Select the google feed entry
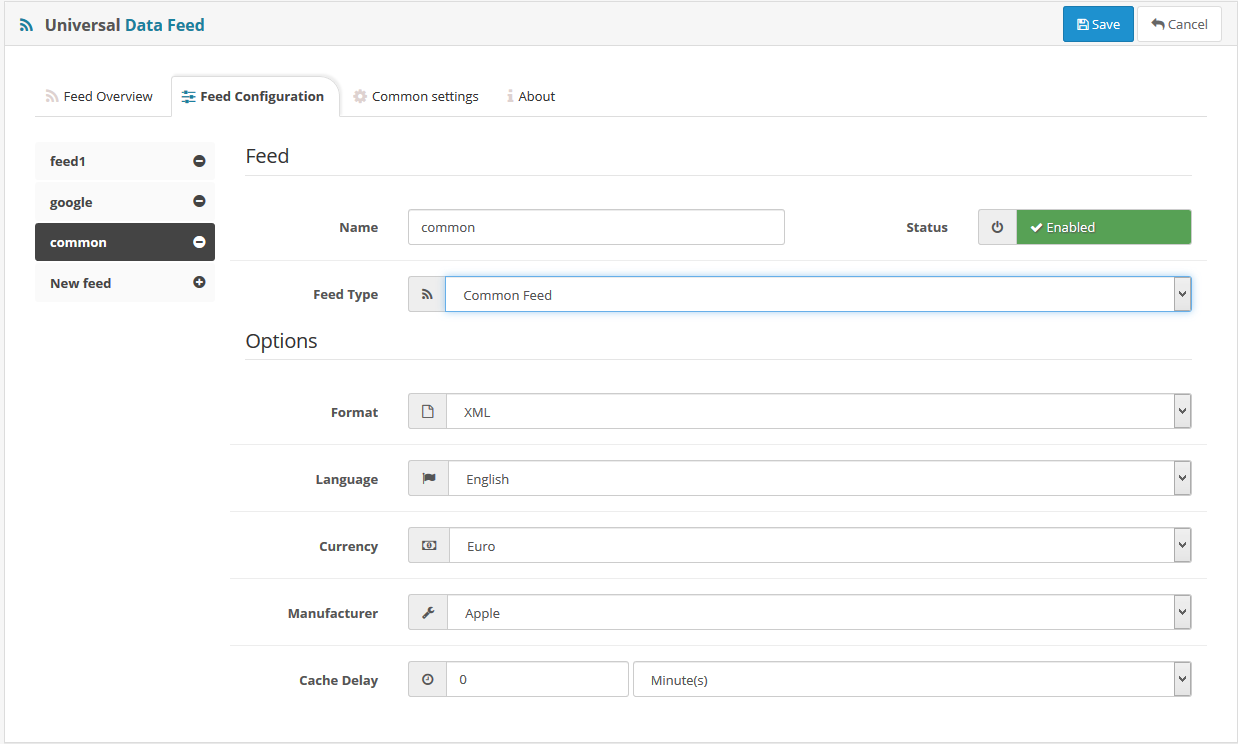The height and width of the screenshot is (744, 1238). (125, 201)
